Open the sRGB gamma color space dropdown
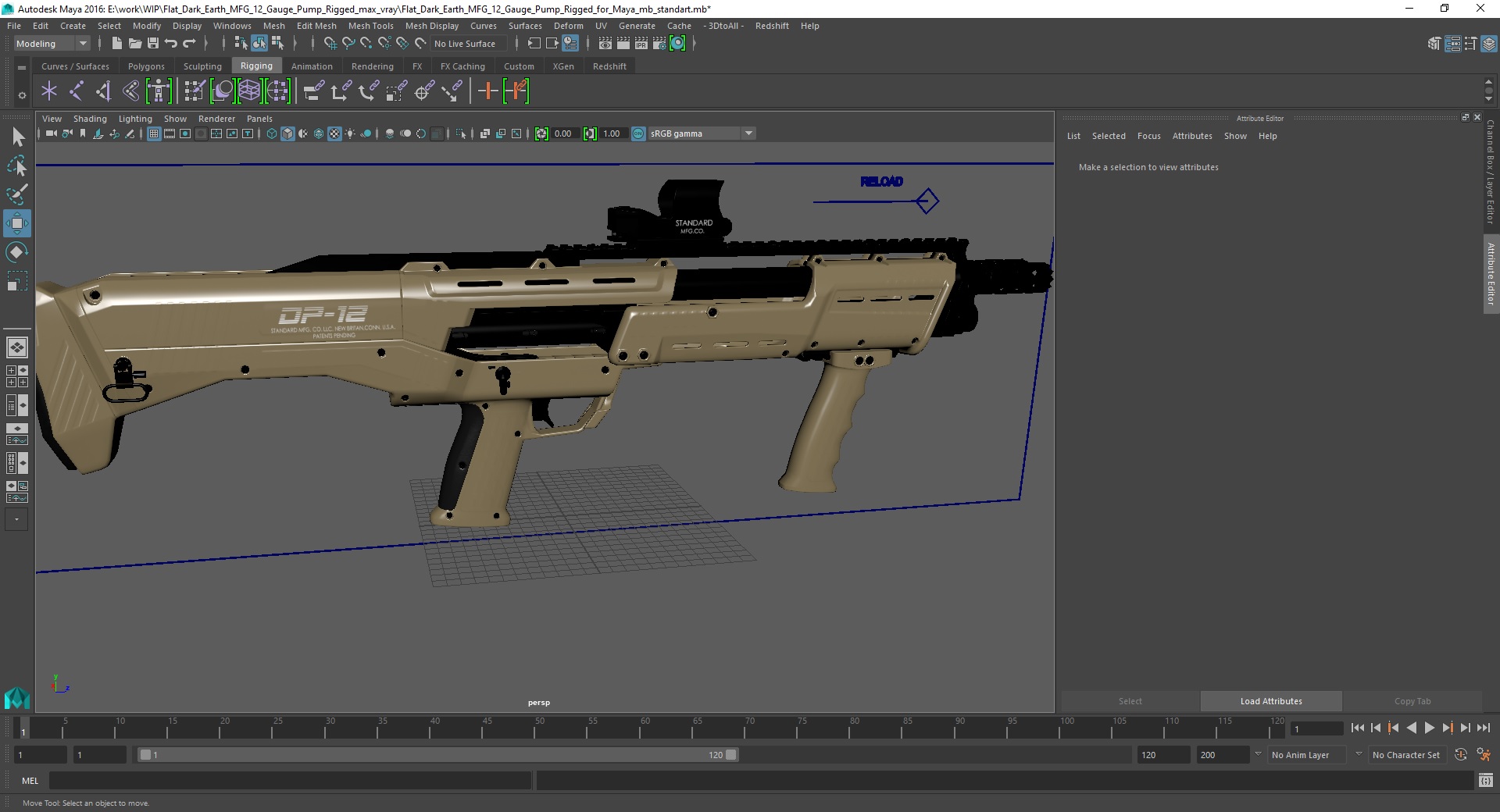Image resolution: width=1500 pixels, height=812 pixels. click(702, 134)
